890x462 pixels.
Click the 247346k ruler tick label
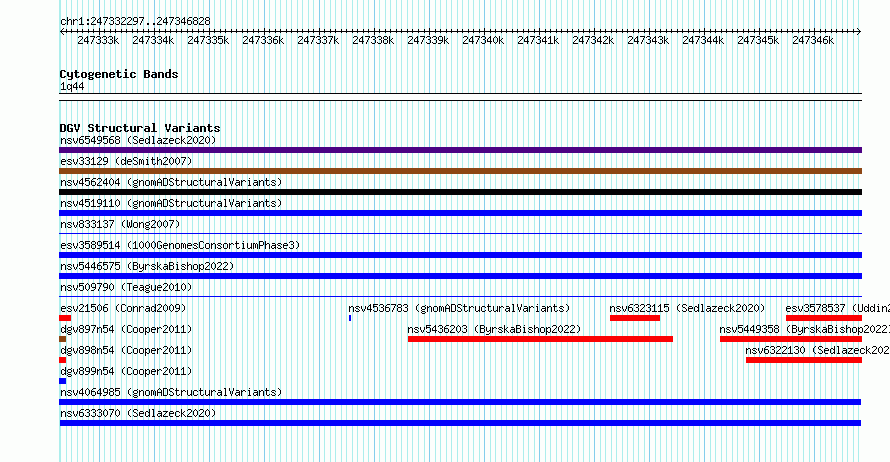813,40
